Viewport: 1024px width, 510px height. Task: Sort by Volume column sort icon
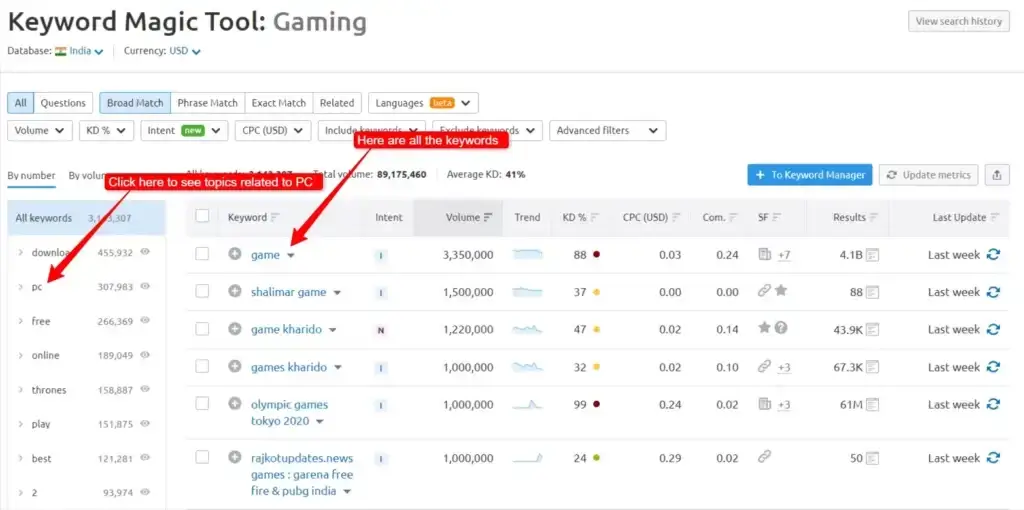(488, 218)
